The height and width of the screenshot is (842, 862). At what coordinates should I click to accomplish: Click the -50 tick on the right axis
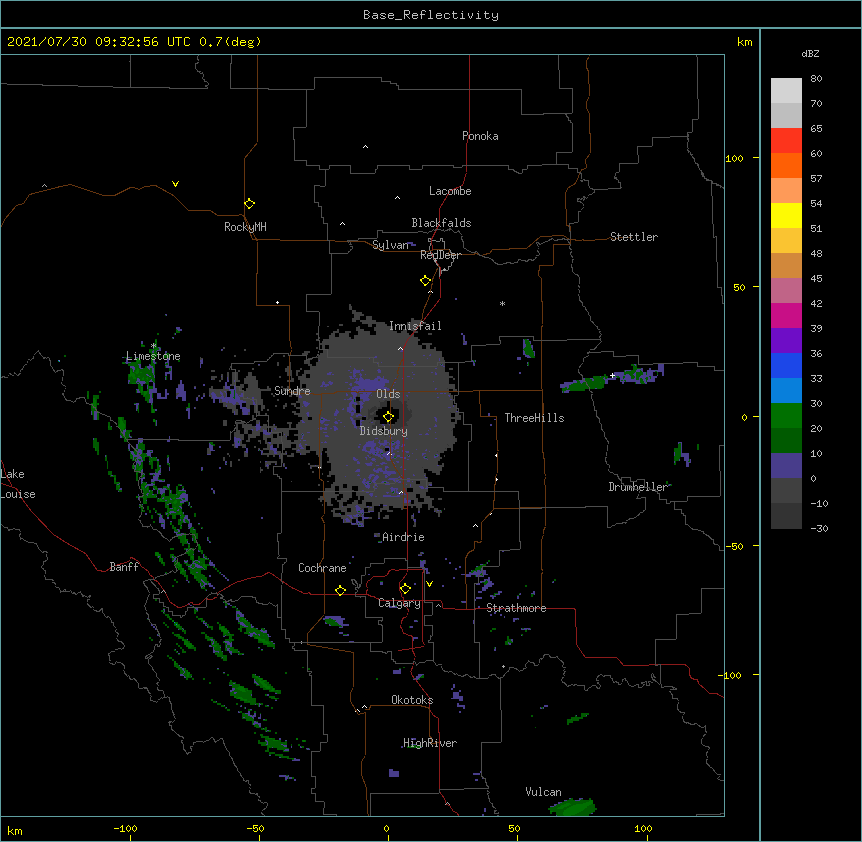(x=734, y=546)
